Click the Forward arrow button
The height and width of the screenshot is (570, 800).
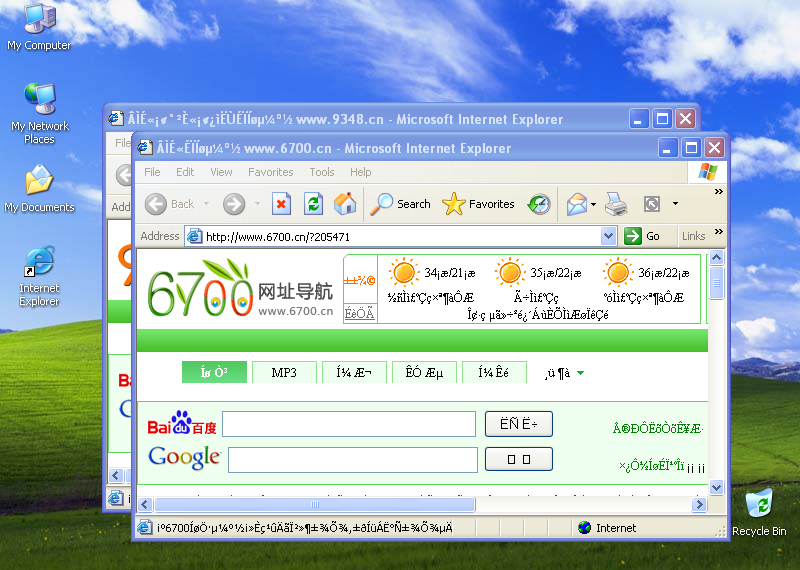(234, 204)
